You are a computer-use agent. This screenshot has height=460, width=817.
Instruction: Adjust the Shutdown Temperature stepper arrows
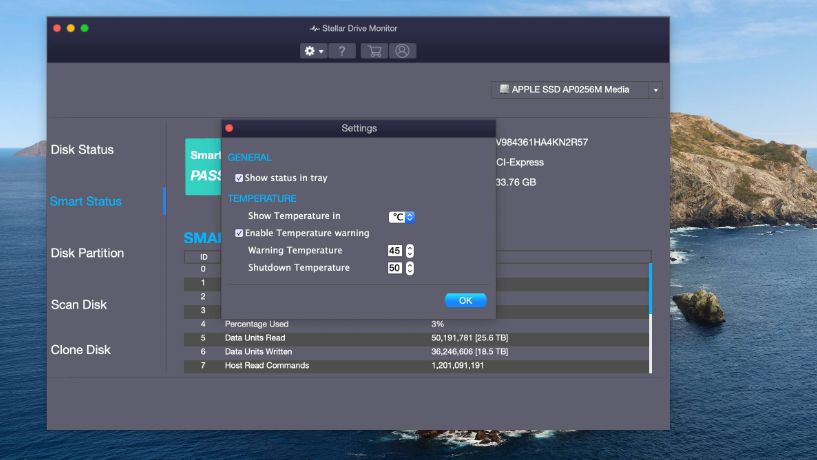tap(410, 268)
